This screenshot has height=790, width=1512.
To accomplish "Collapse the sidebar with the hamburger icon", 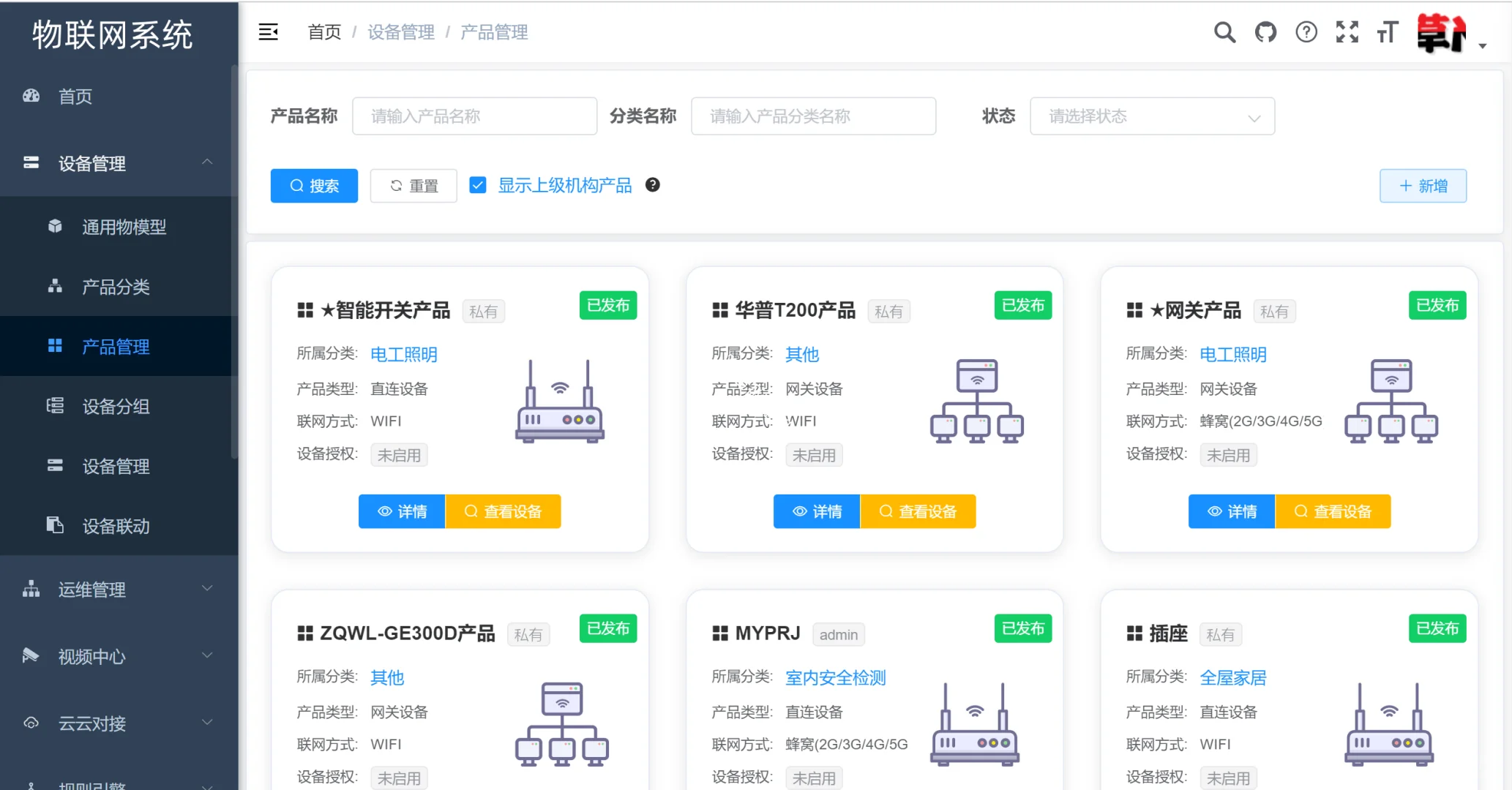I will point(269,32).
